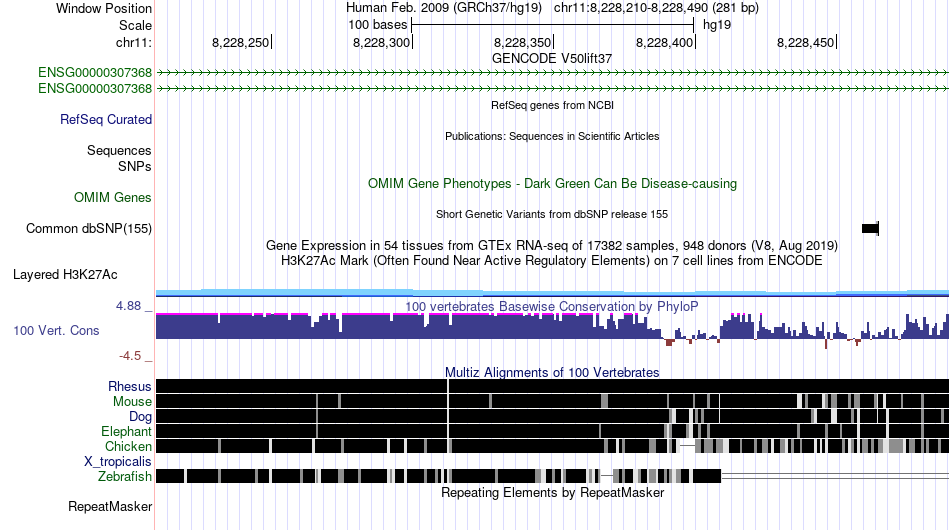
Task: Click the black dbSNP variant marker
Action: [x=870, y=228]
